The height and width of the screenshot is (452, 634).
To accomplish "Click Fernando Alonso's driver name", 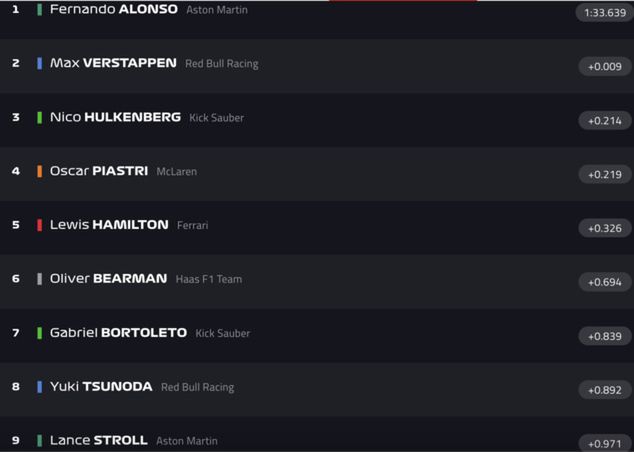I will tap(113, 9).
